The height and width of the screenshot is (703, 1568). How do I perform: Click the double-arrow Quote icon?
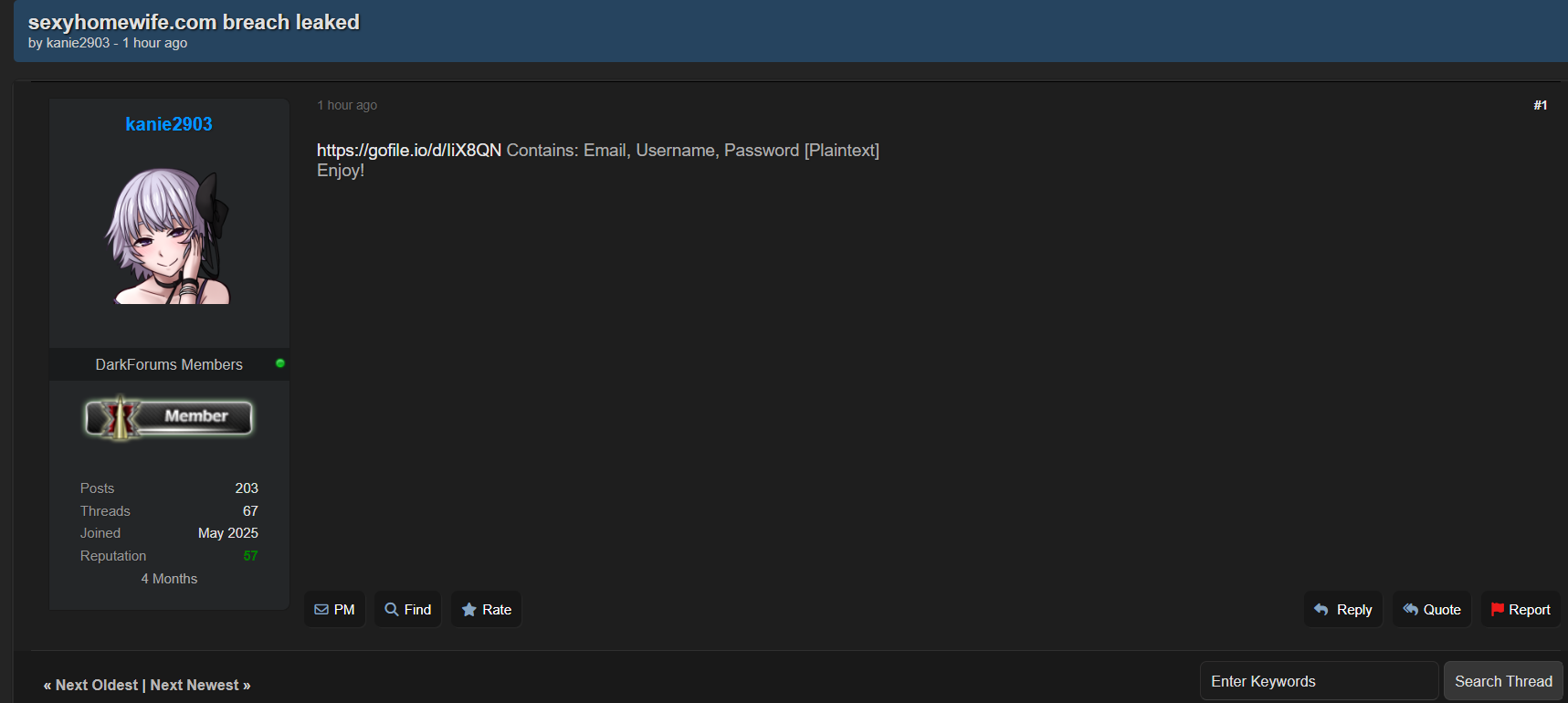click(1410, 609)
